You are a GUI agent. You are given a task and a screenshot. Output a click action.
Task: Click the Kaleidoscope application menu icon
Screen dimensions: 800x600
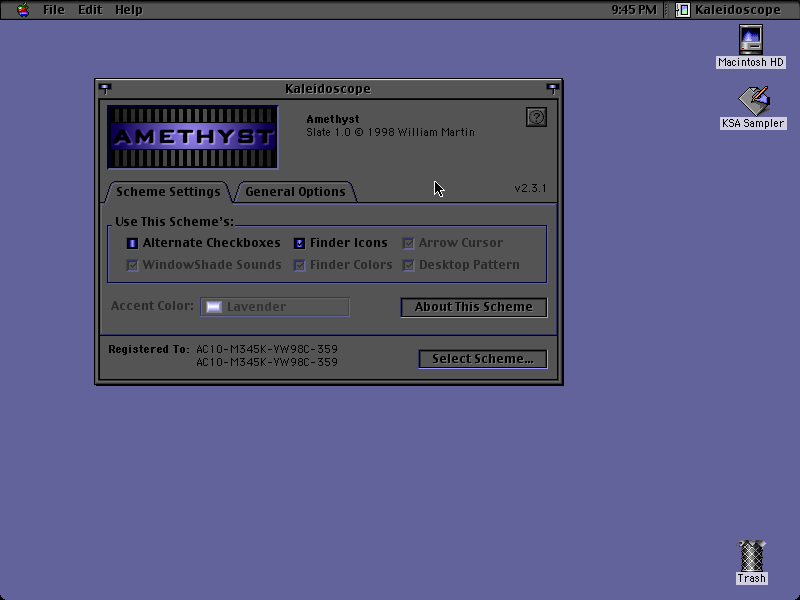[683, 10]
